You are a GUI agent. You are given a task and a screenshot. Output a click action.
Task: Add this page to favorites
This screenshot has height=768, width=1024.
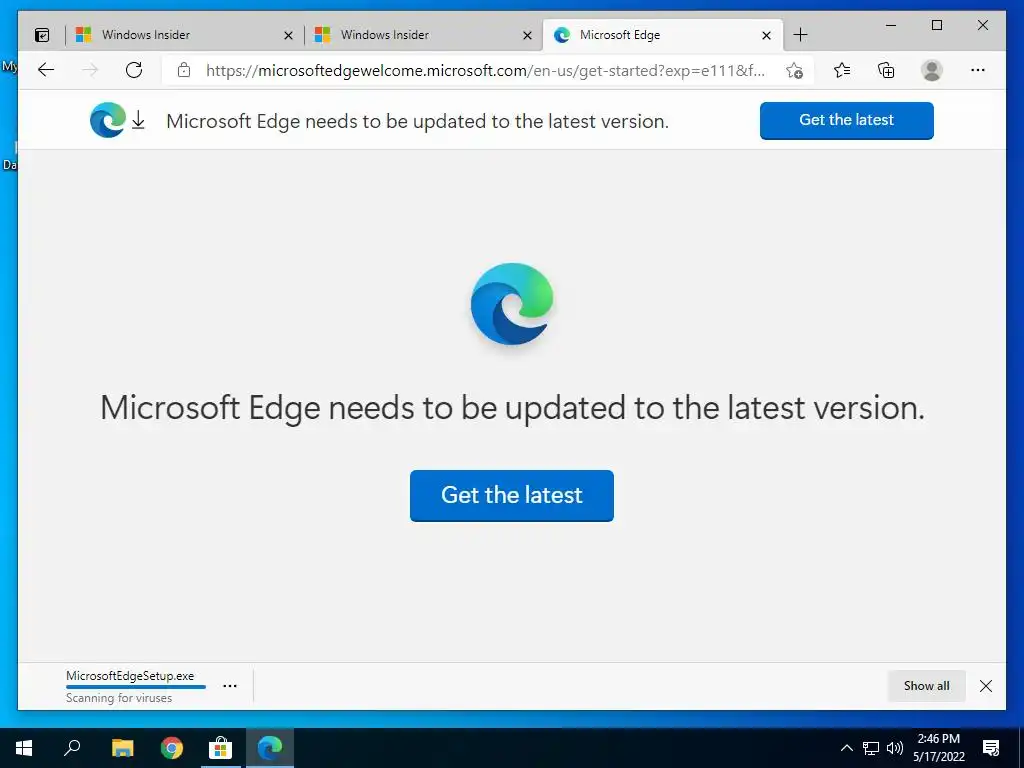coord(794,71)
